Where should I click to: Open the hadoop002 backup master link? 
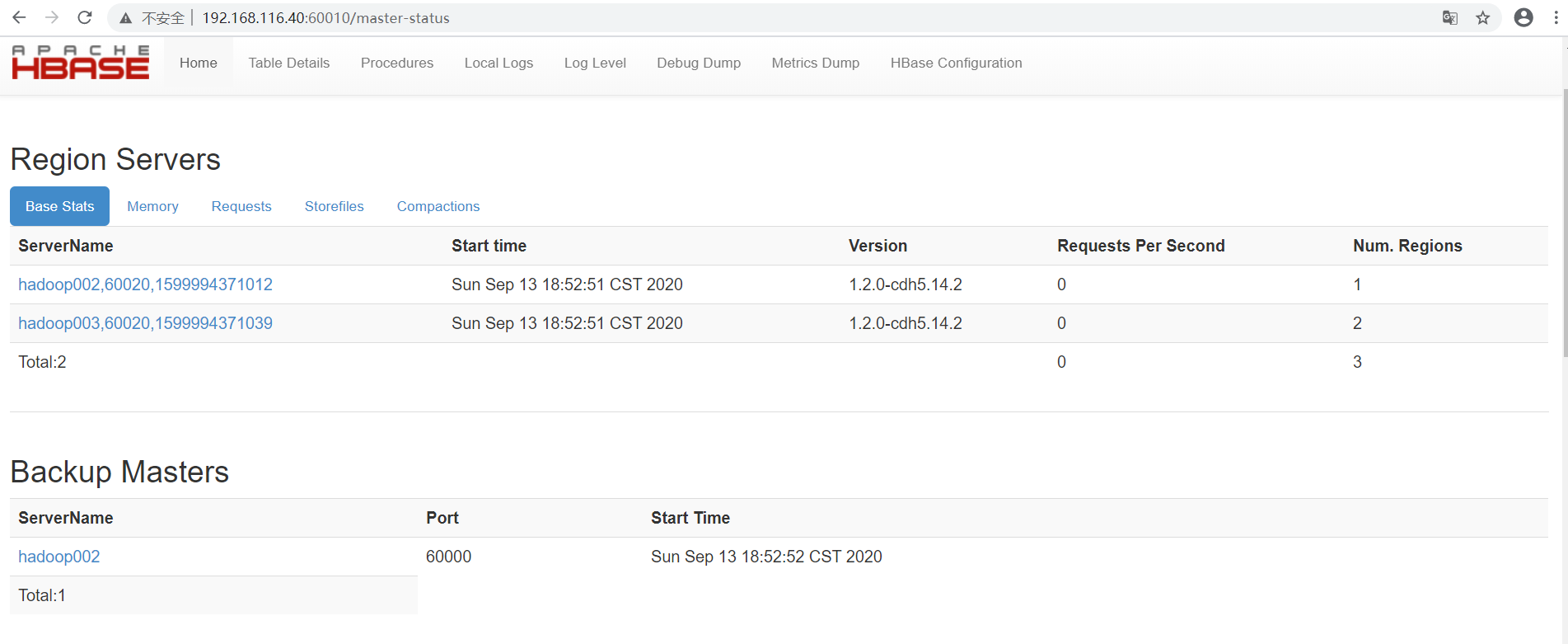pos(59,557)
